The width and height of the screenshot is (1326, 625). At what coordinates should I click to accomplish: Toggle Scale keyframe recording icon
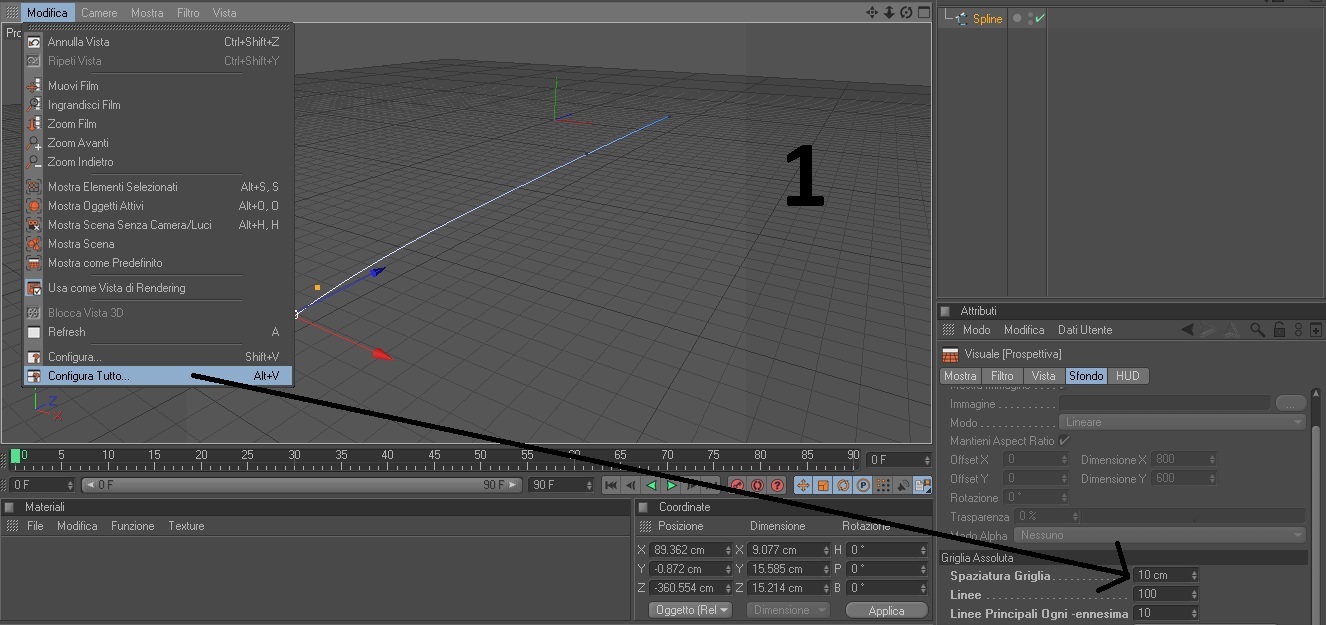click(x=823, y=485)
